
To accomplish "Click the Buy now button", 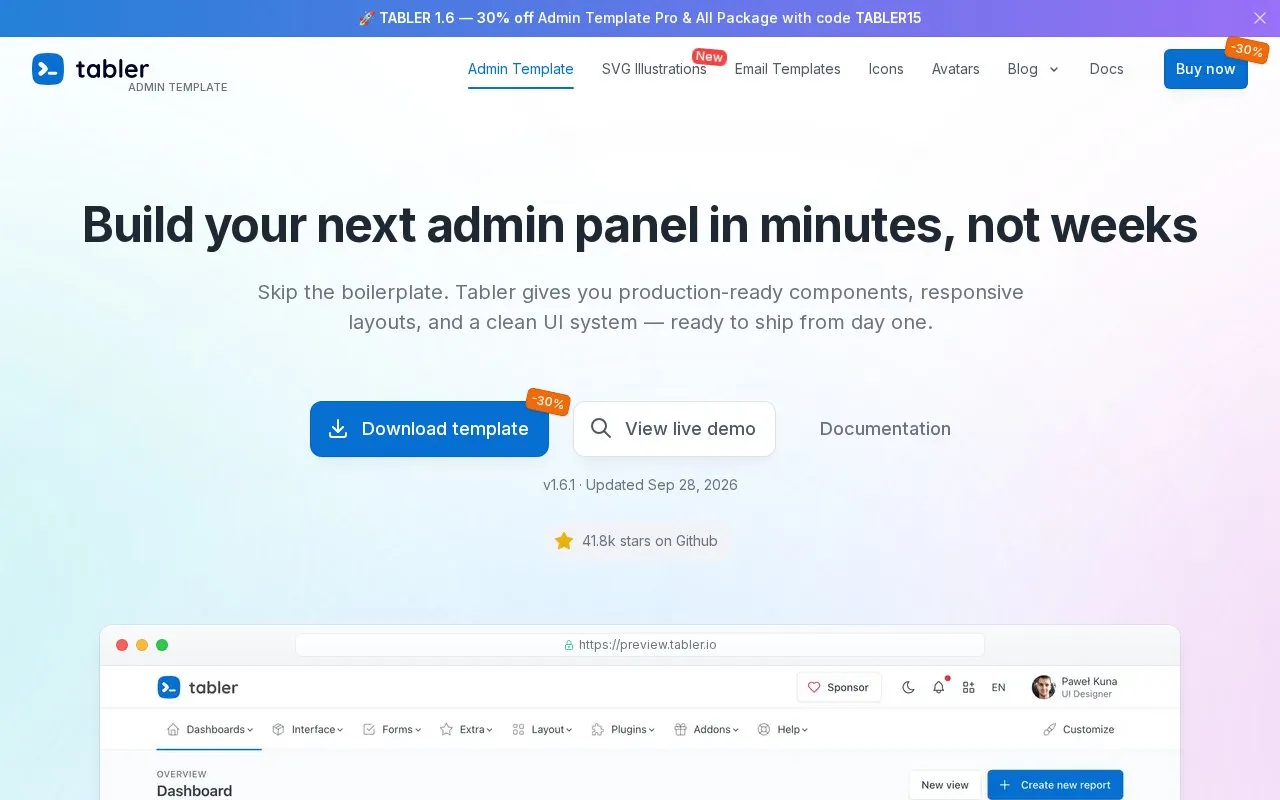I will [x=1206, y=69].
